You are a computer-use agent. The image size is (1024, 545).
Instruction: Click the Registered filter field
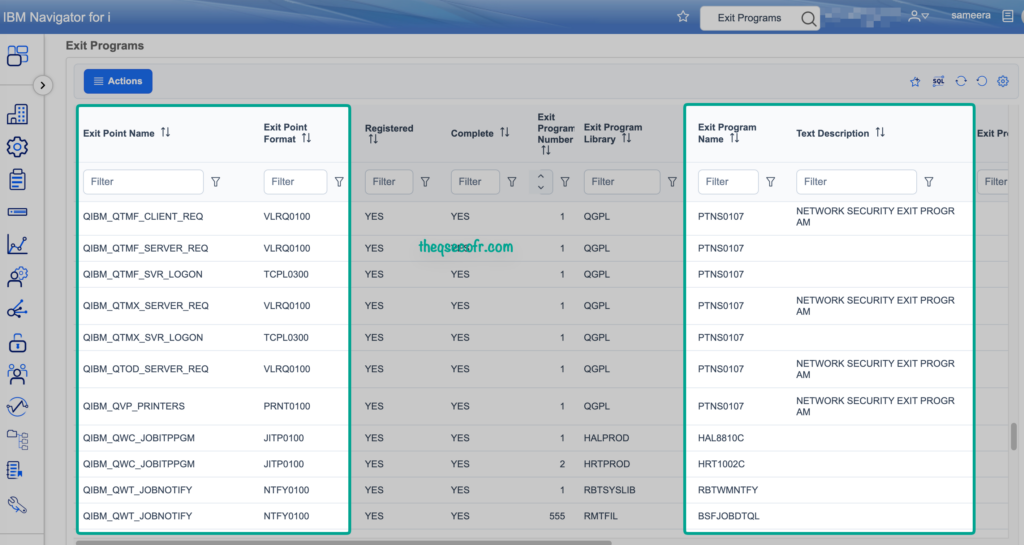click(389, 181)
